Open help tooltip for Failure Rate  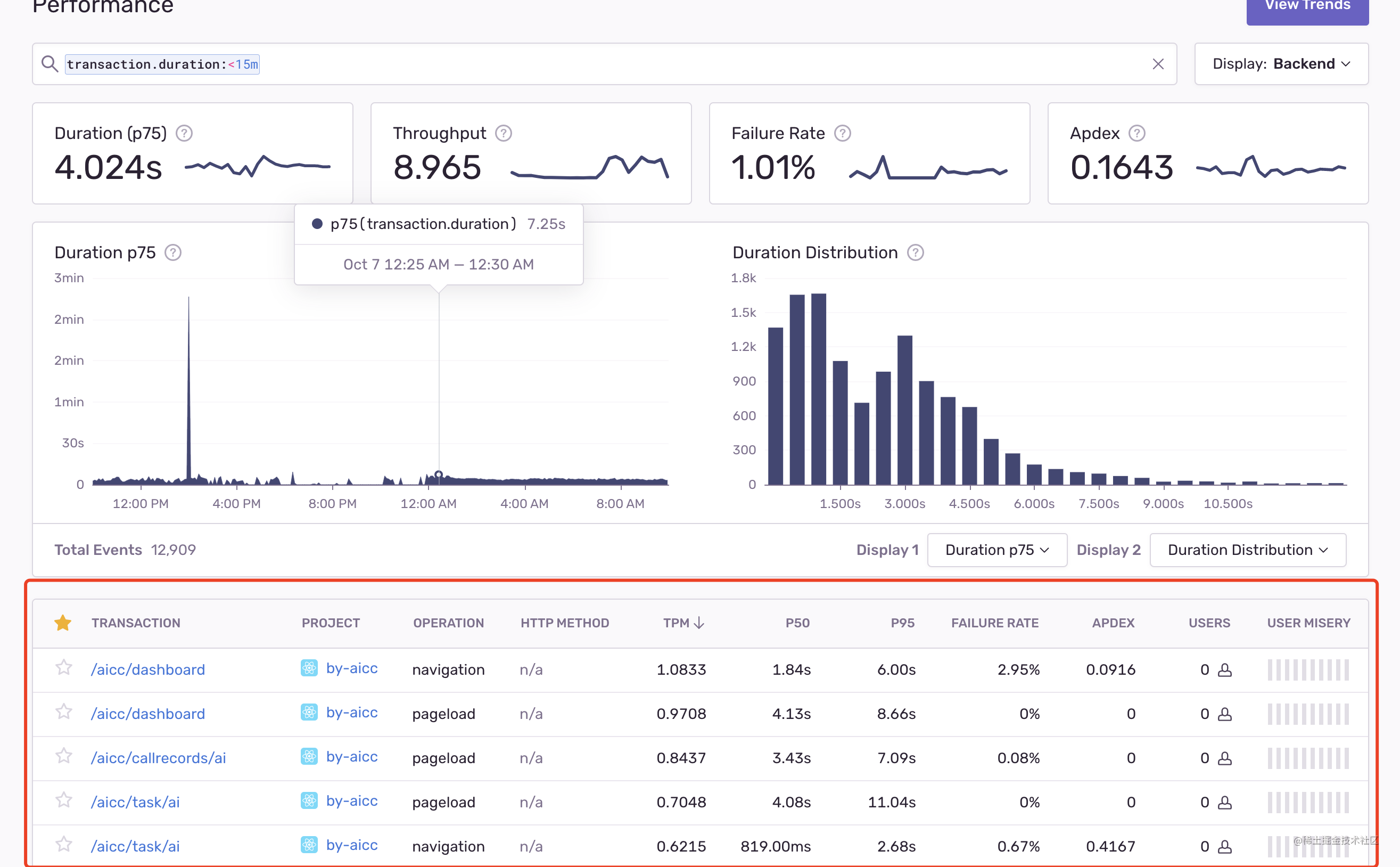(842, 133)
